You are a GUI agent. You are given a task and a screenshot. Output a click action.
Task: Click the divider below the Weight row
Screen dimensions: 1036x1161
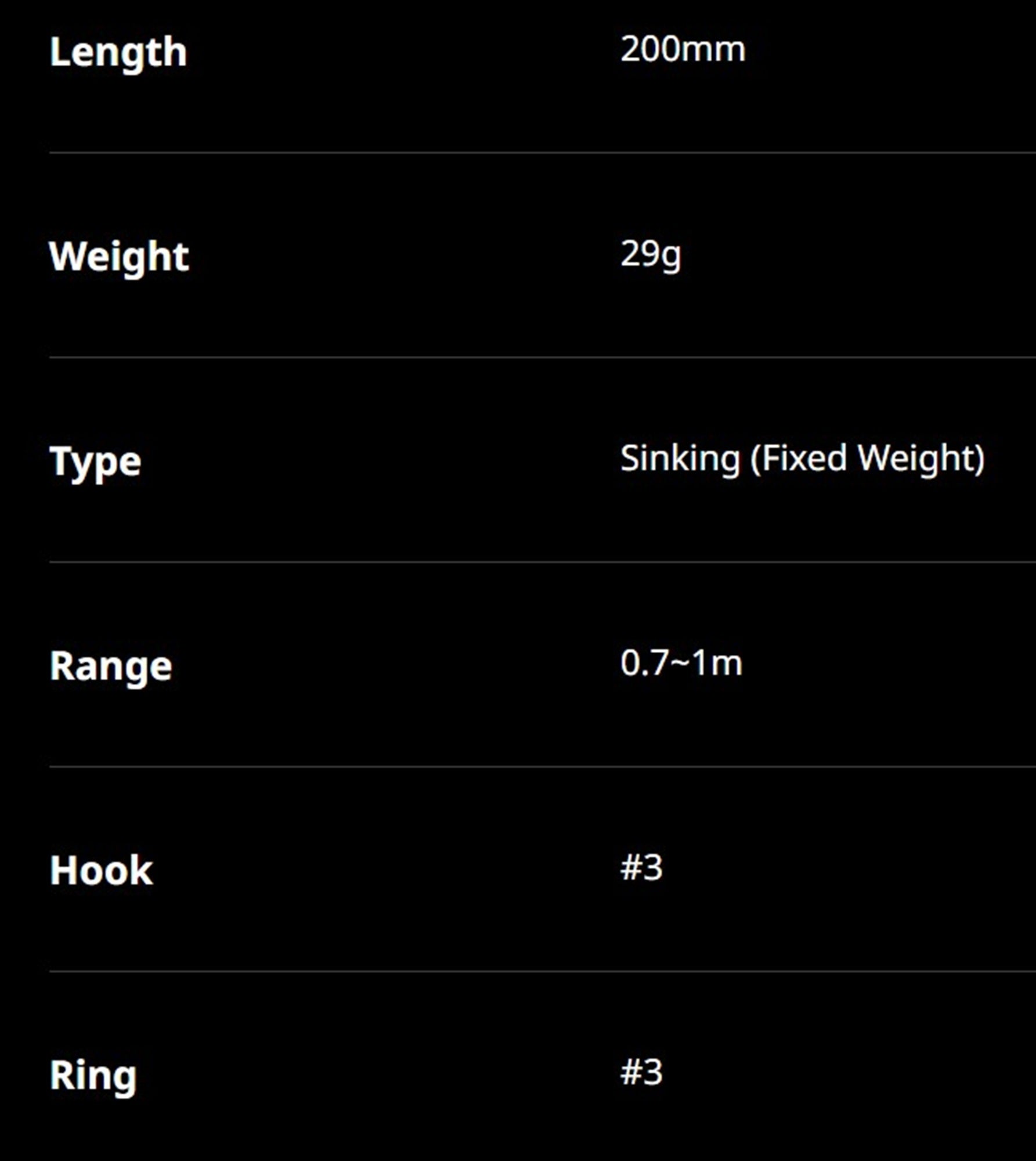tap(543, 357)
